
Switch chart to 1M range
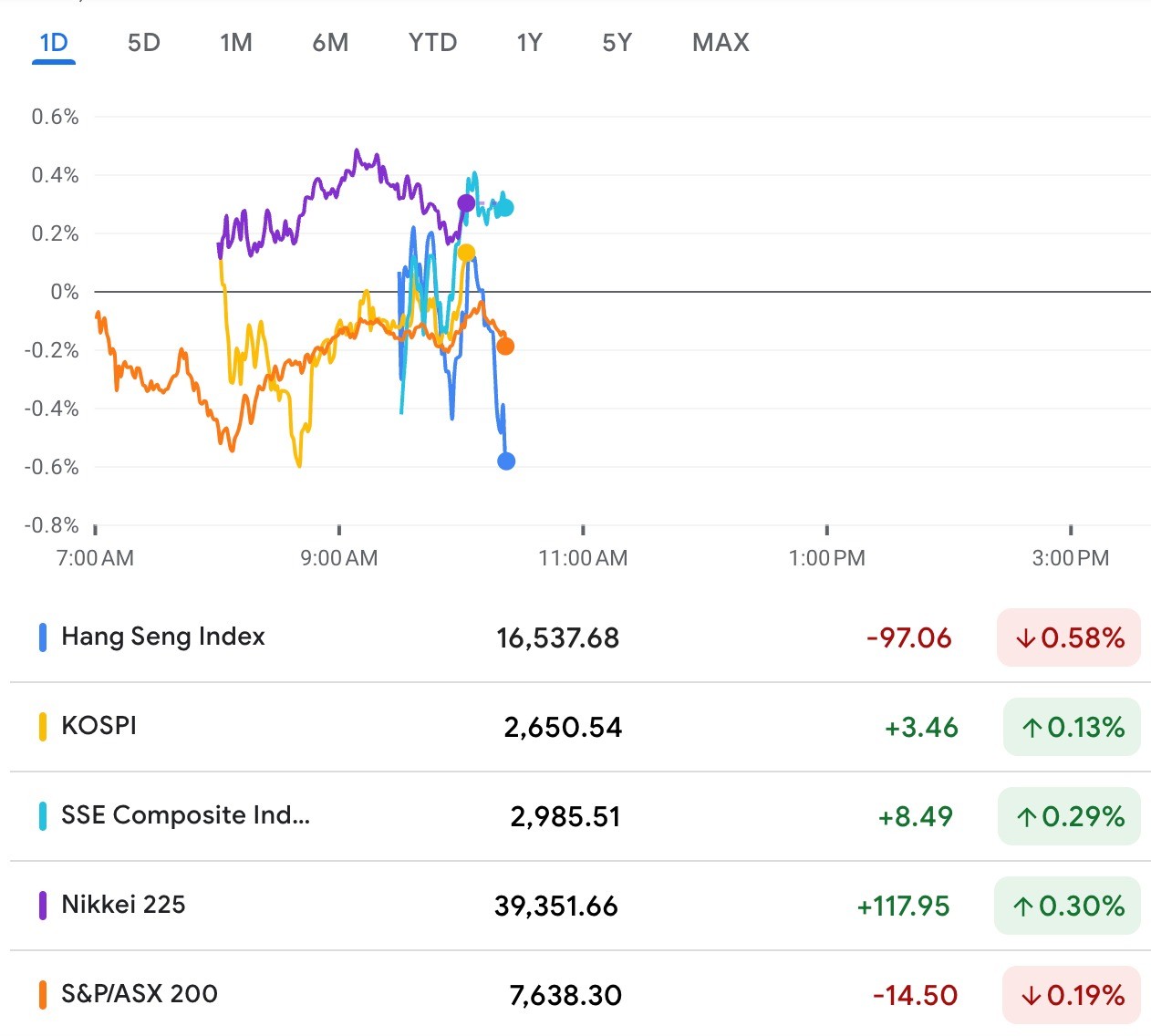point(235,43)
